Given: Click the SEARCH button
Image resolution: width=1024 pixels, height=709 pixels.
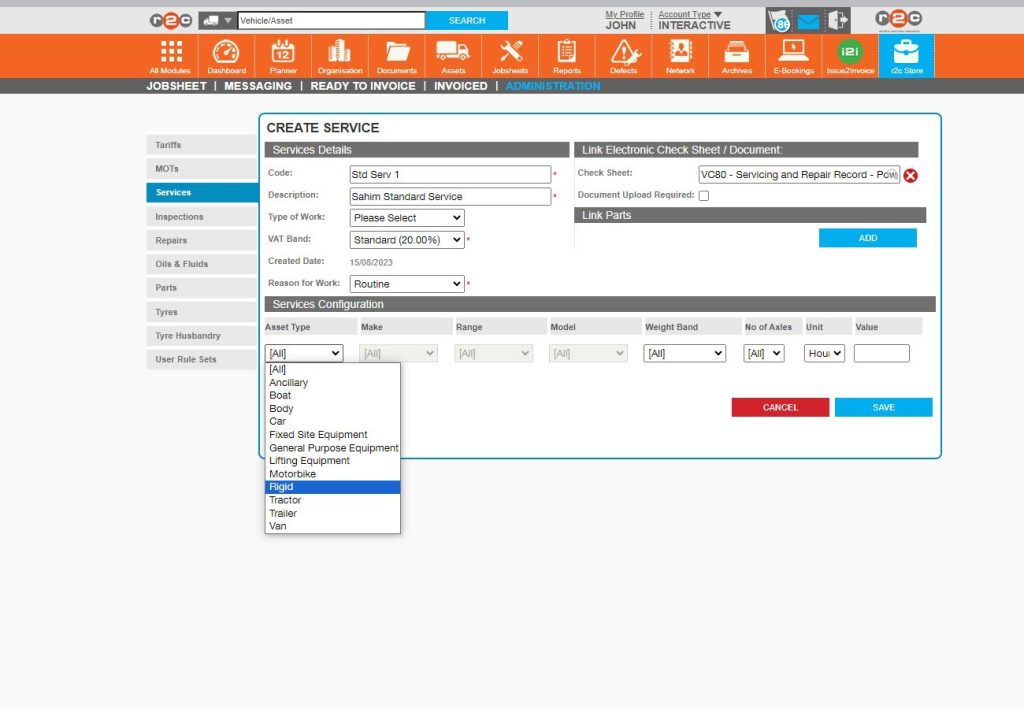Looking at the screenshot, I should click(467, 21).
